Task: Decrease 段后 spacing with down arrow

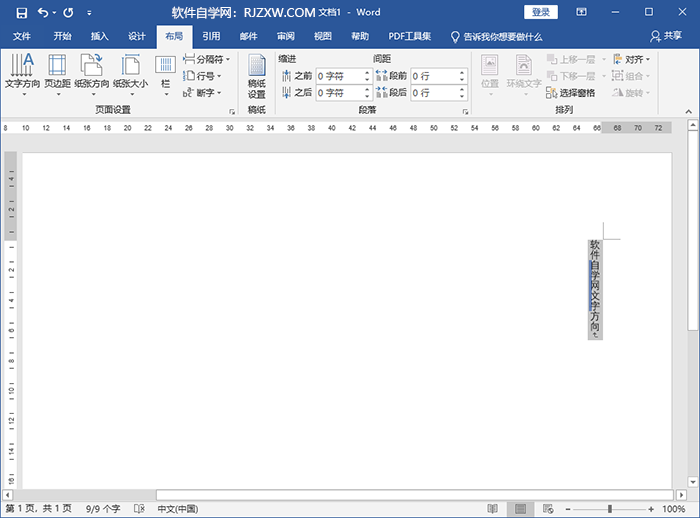Action: click(462, 96)
